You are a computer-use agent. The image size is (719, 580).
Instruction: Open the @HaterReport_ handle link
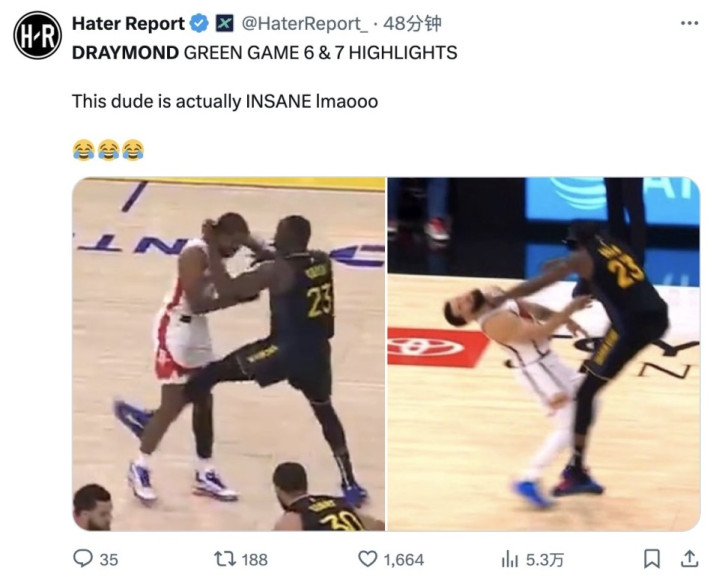point(304,23)
